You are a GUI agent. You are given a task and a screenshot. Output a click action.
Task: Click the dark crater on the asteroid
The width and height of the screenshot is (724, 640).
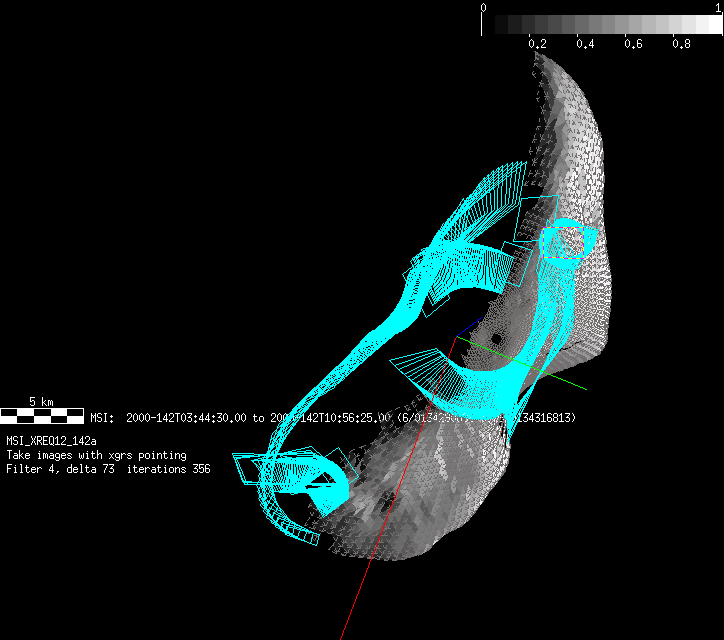[496, 339]
